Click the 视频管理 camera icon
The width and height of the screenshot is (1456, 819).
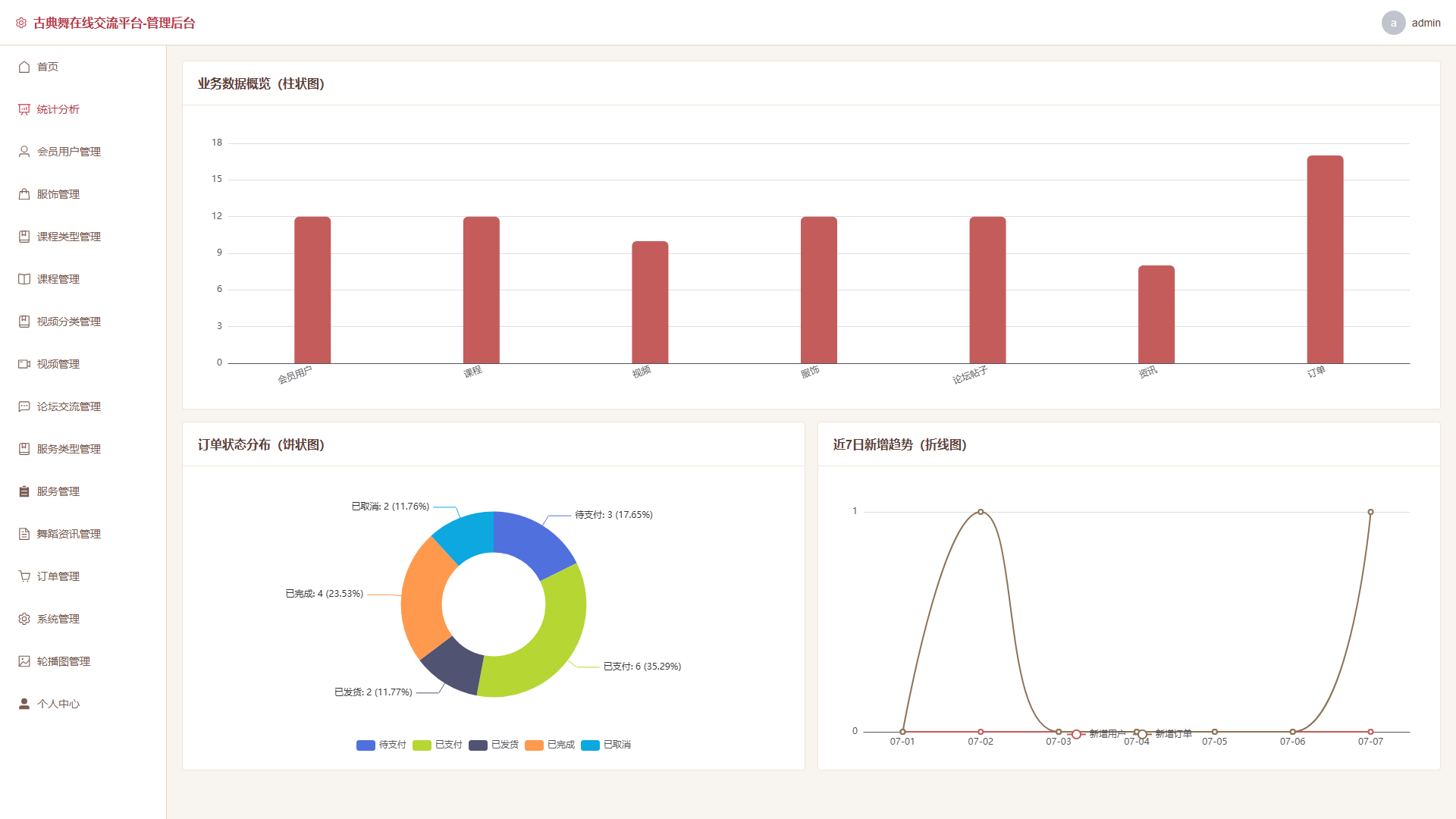24,364
